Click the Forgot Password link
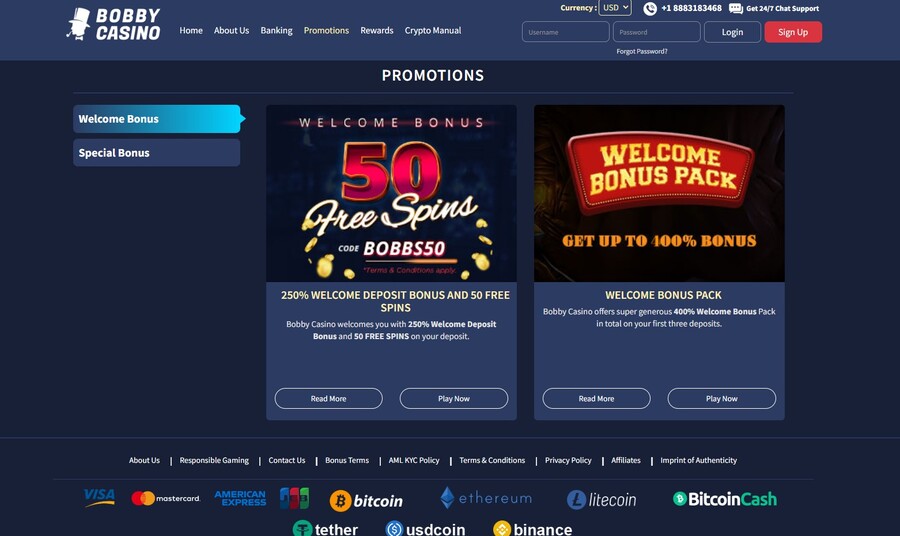Image resolution: width=900 pixels, height=536 pixels. [x=642, y=51]
